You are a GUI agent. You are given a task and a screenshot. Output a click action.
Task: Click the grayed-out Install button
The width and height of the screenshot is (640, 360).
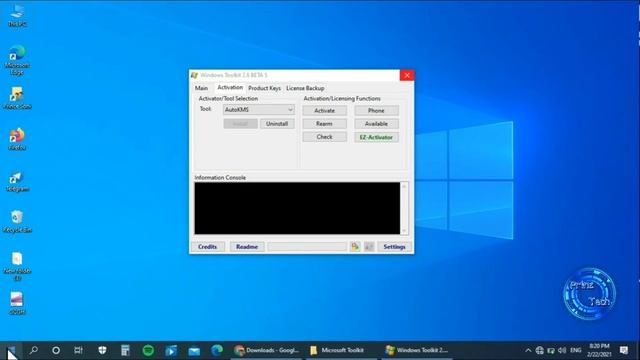[x=240, y=124]
